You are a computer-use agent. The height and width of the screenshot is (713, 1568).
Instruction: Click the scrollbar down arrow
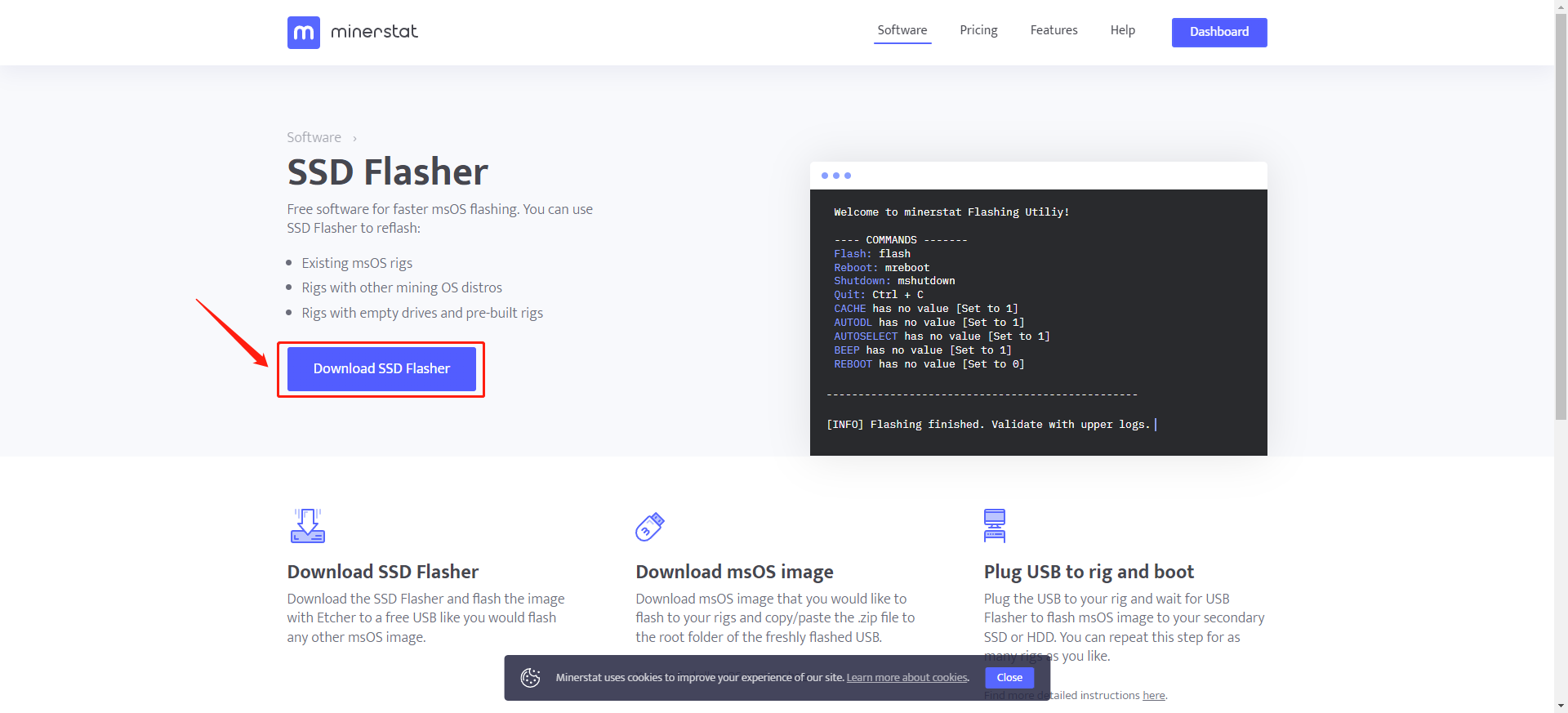pos(1561,706)
